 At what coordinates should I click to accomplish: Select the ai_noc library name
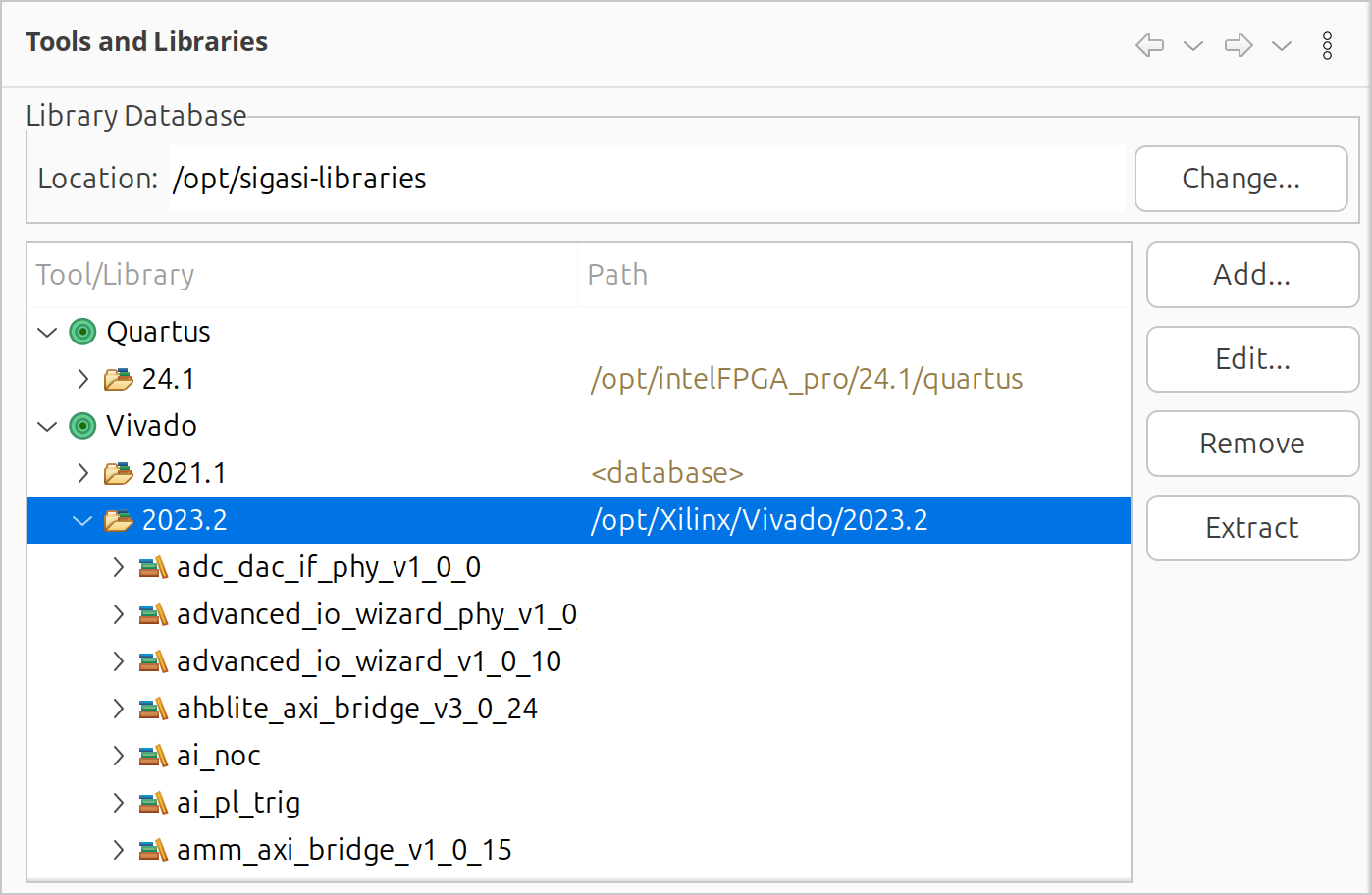(219, 756)
